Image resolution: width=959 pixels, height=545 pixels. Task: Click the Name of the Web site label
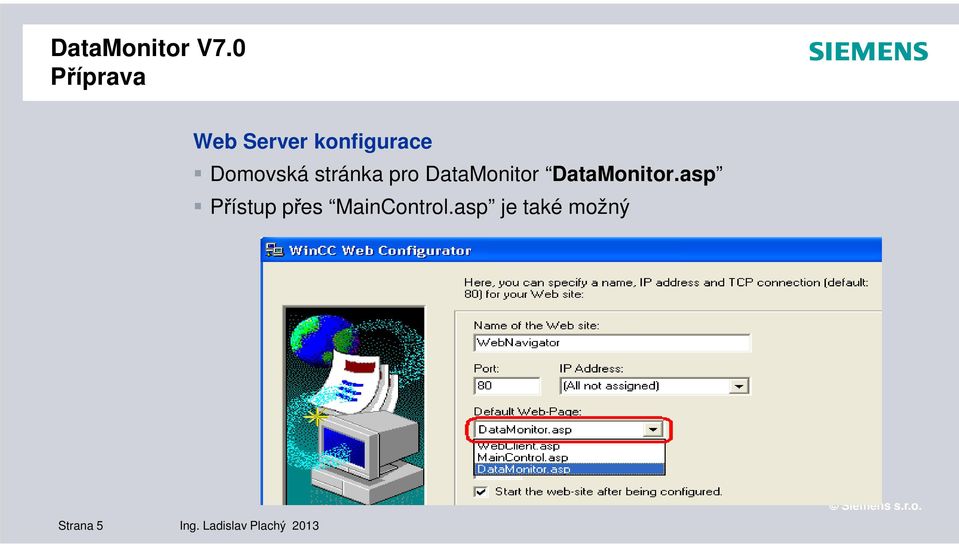point(536,325)
